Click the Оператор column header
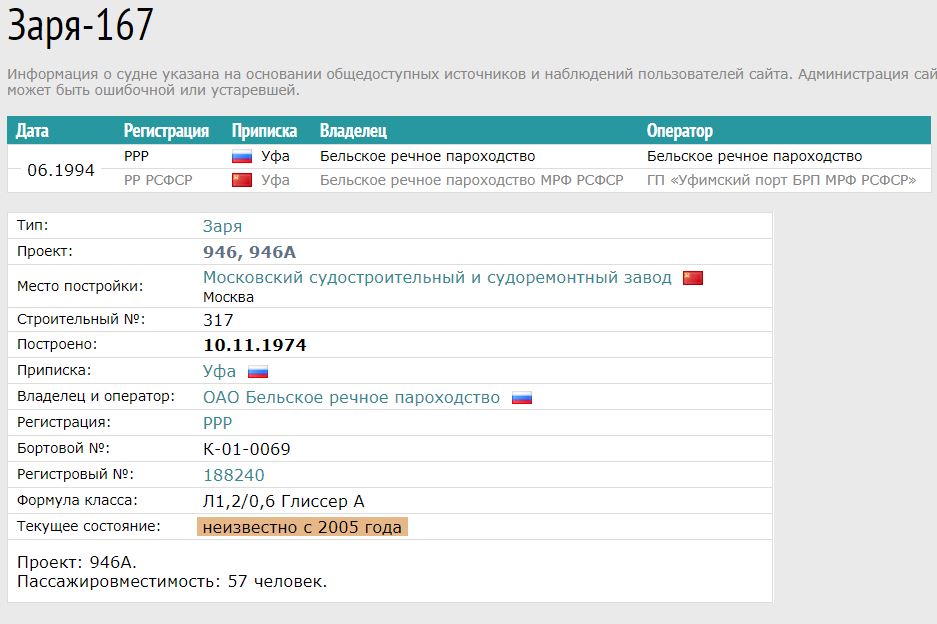The height and width of the screenshot is (624, 937). coord(679,131)
